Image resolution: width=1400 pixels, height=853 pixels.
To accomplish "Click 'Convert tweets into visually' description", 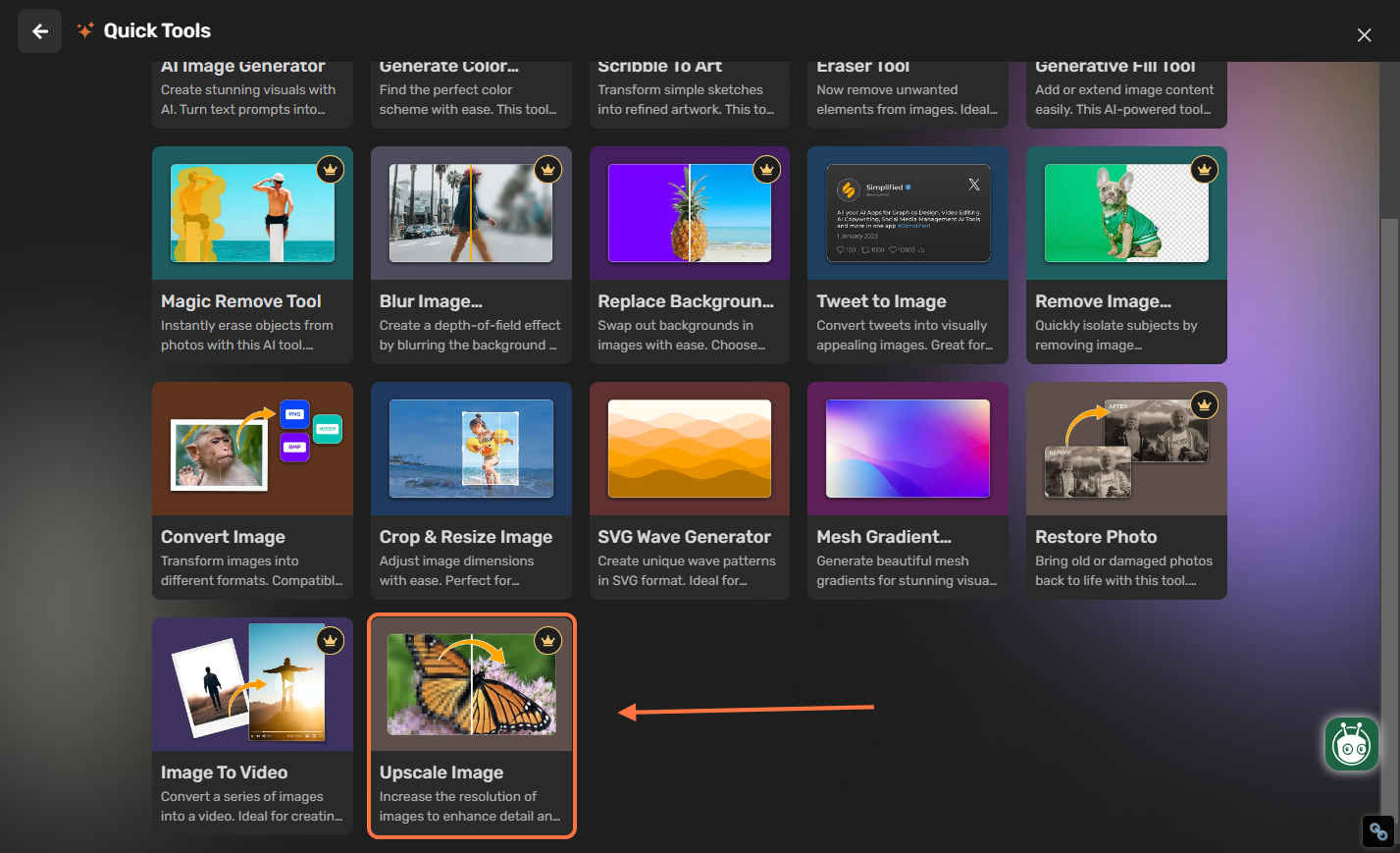I will 902,325.
